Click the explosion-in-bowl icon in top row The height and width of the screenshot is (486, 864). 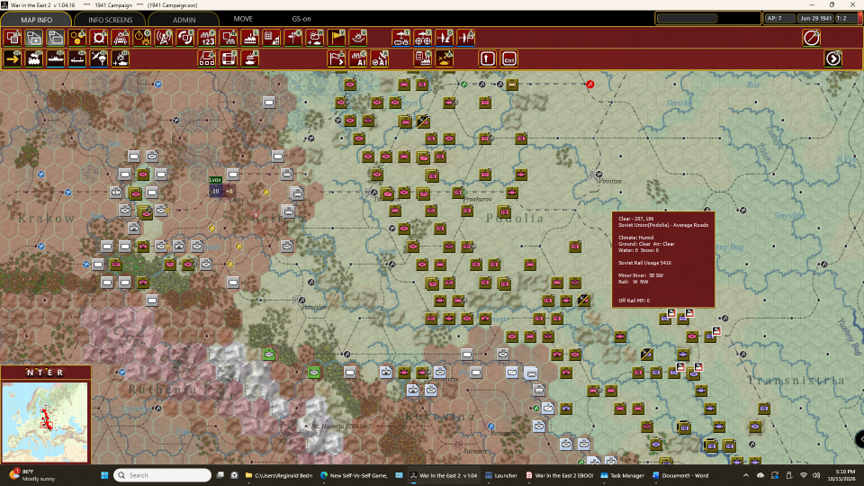pos(358,38)
